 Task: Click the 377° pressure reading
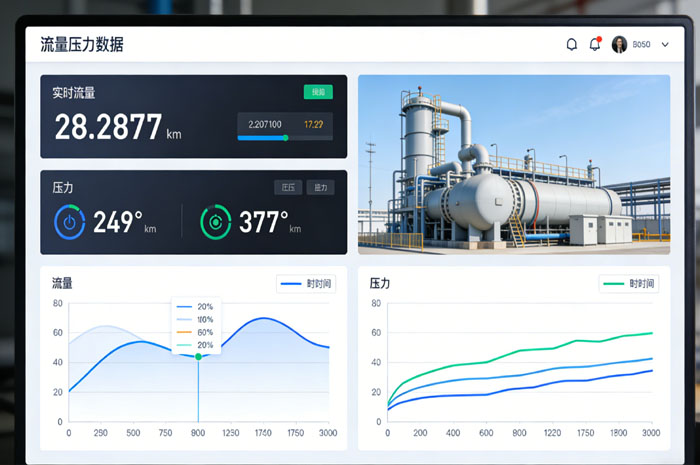click(x=264, y=222)
